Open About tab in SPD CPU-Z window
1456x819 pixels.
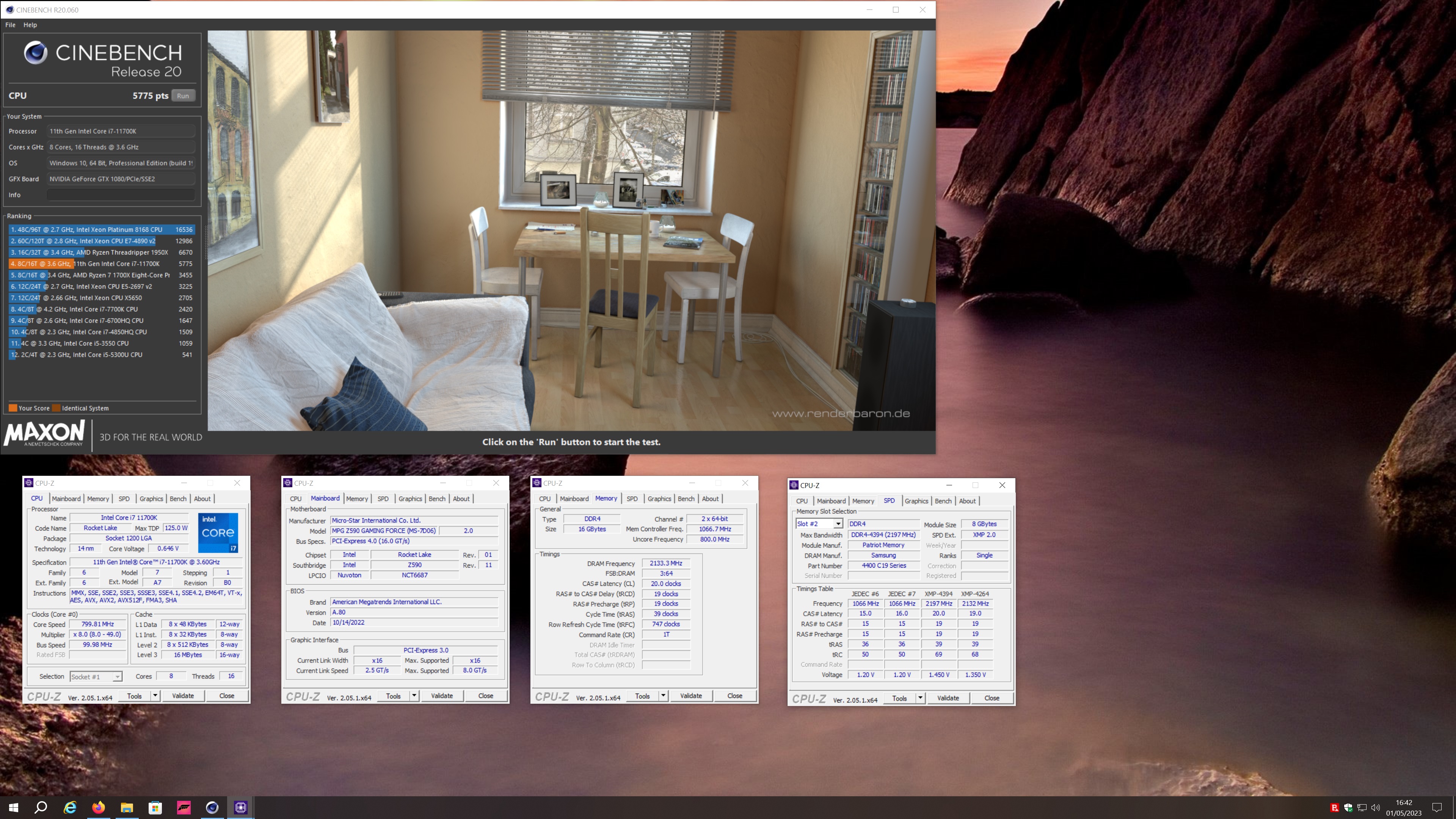pos(967,501)
